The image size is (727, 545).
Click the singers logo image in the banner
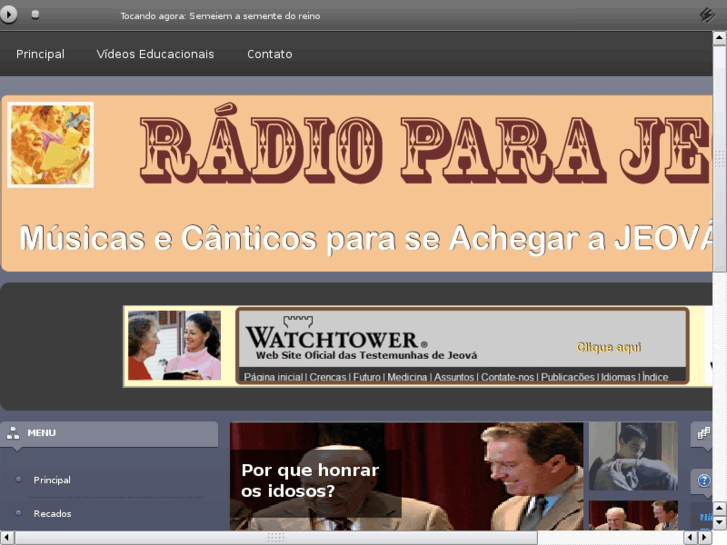point(51,145)
